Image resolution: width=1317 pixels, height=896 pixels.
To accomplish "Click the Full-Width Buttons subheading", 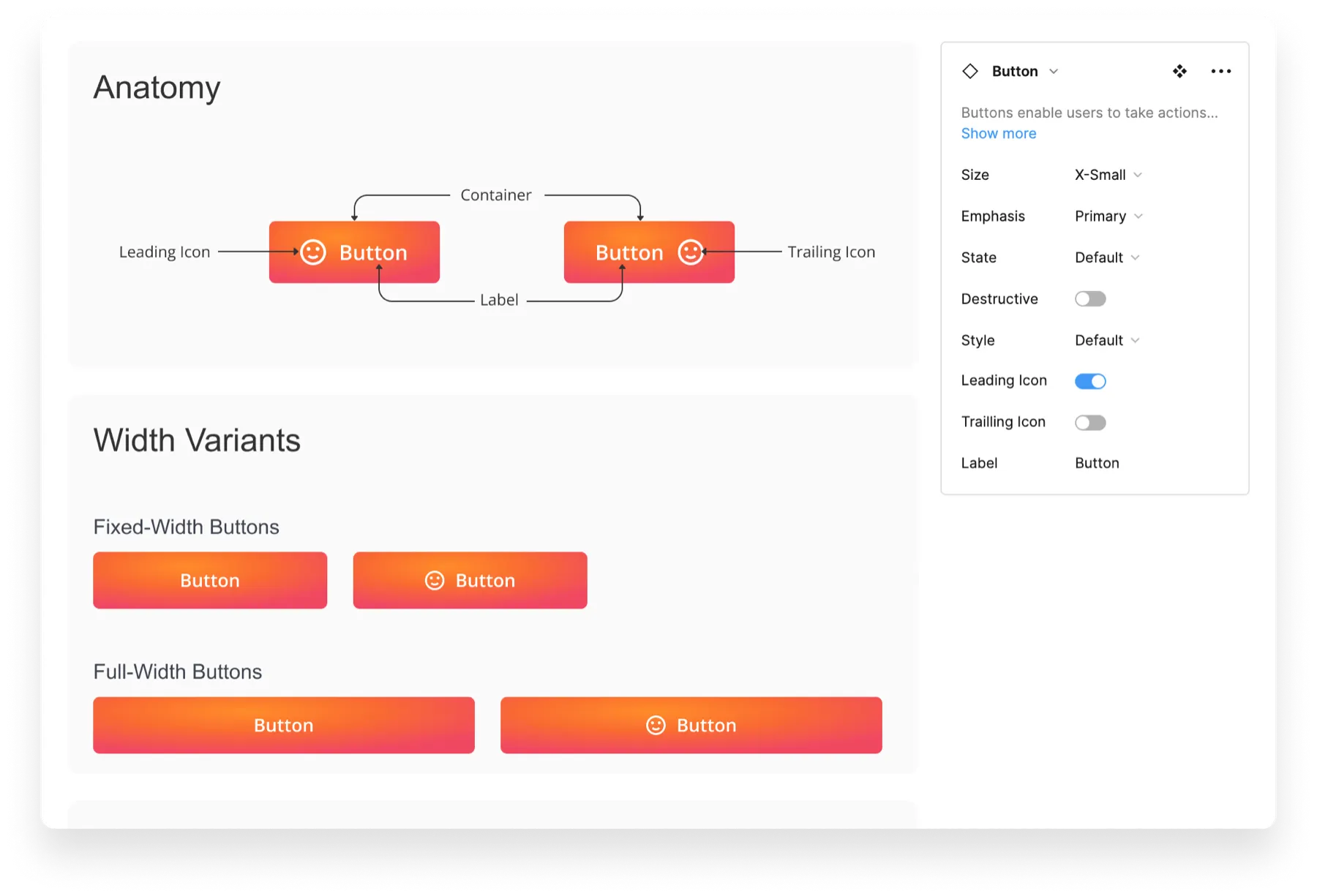I will pyautogui.click(x=178, y=672).
